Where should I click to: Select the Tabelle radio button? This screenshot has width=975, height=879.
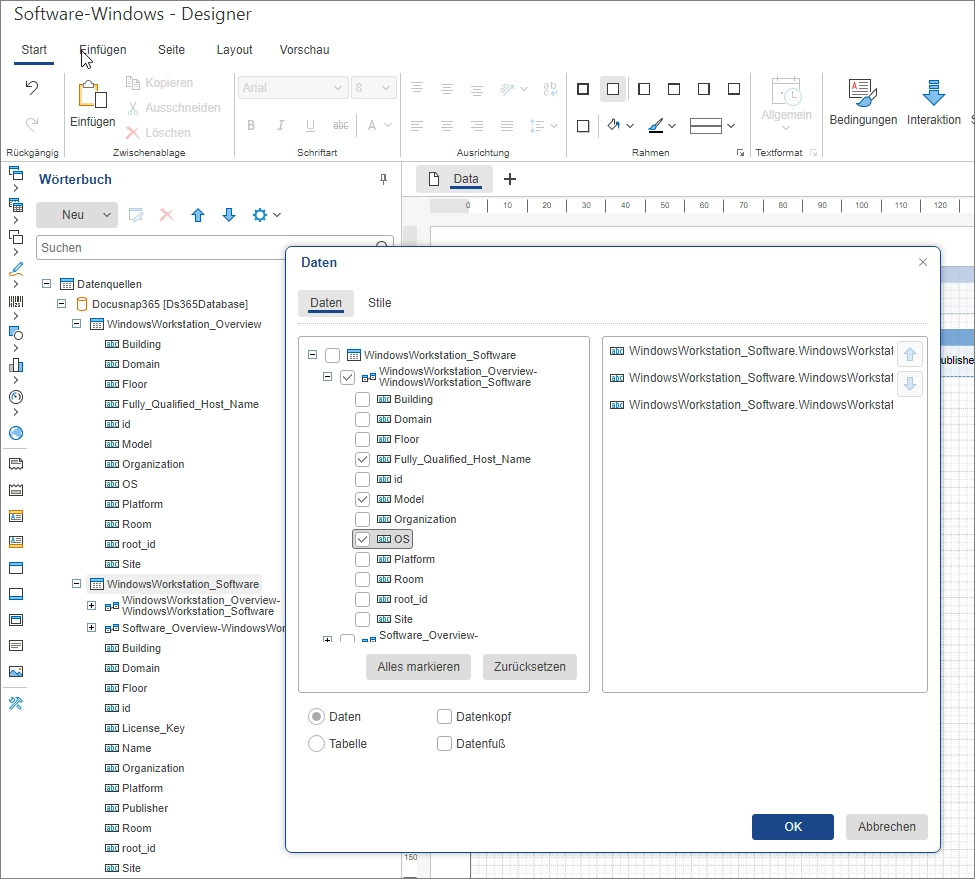pyautogui.click(x=316, y=743)
